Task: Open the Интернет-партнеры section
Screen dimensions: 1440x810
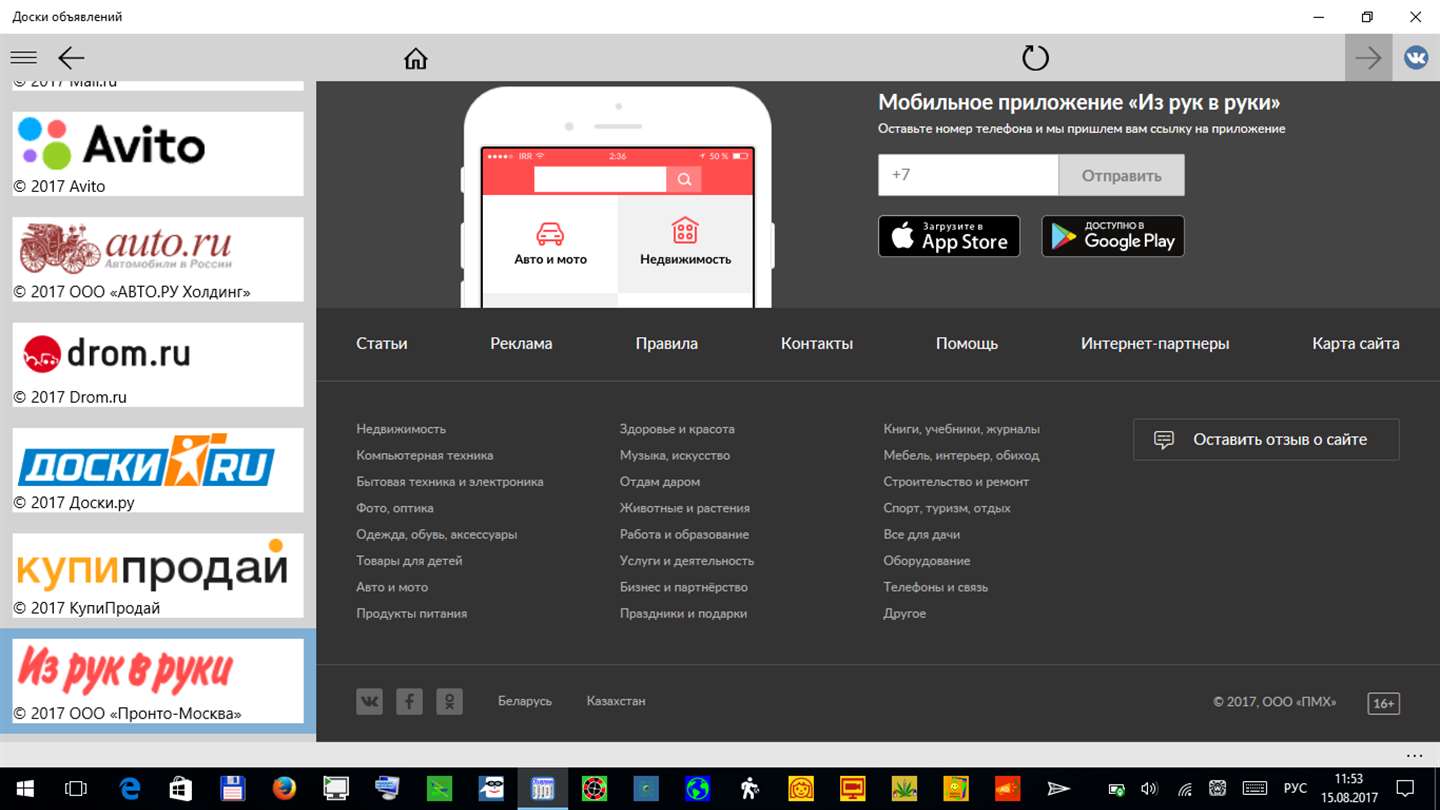Action: 1155,343
